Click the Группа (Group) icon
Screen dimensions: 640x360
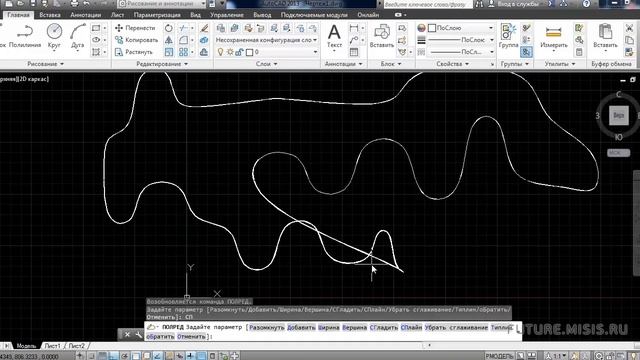click(x=509, y=36)
